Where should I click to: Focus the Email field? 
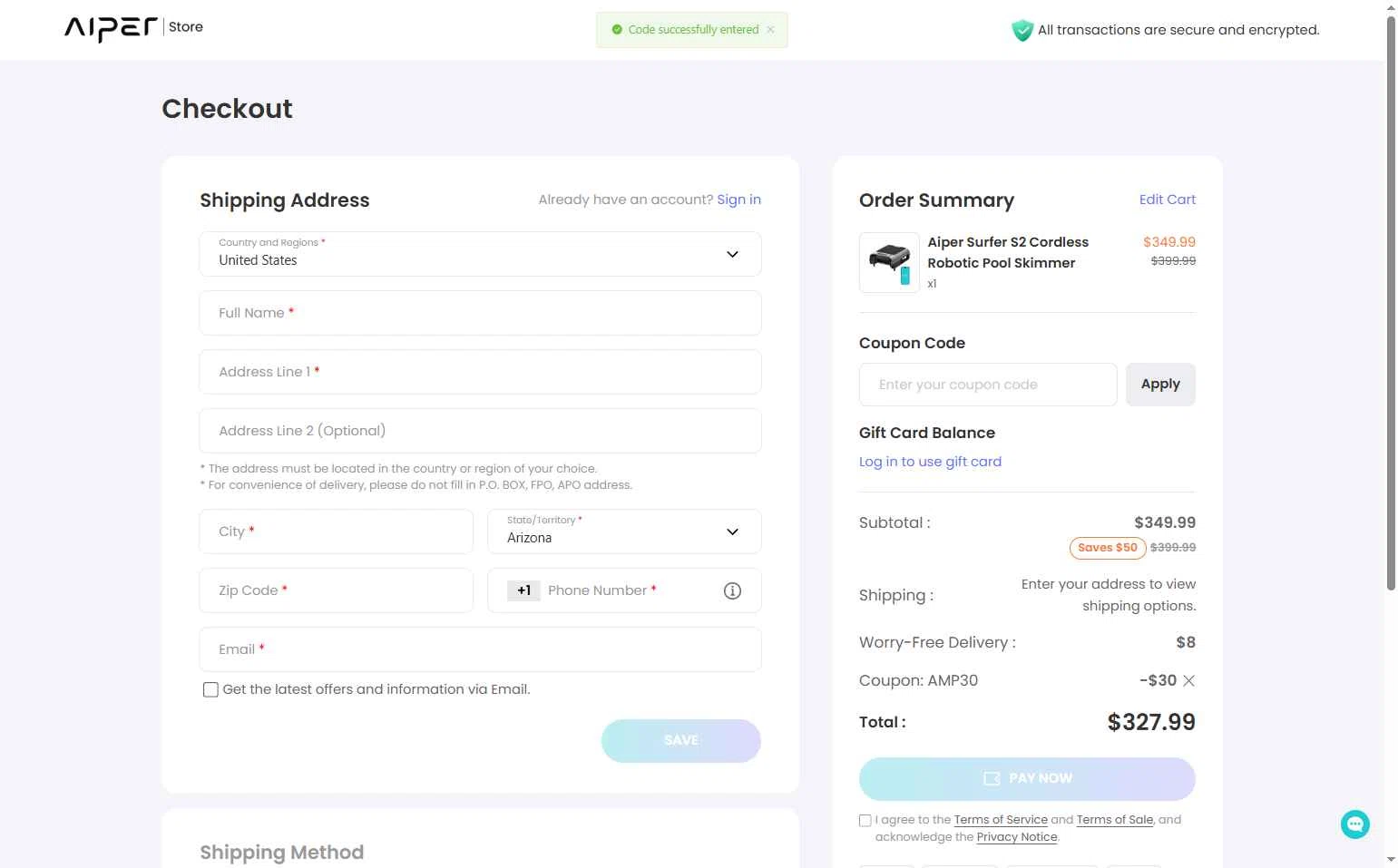click(x=480, y=649)
